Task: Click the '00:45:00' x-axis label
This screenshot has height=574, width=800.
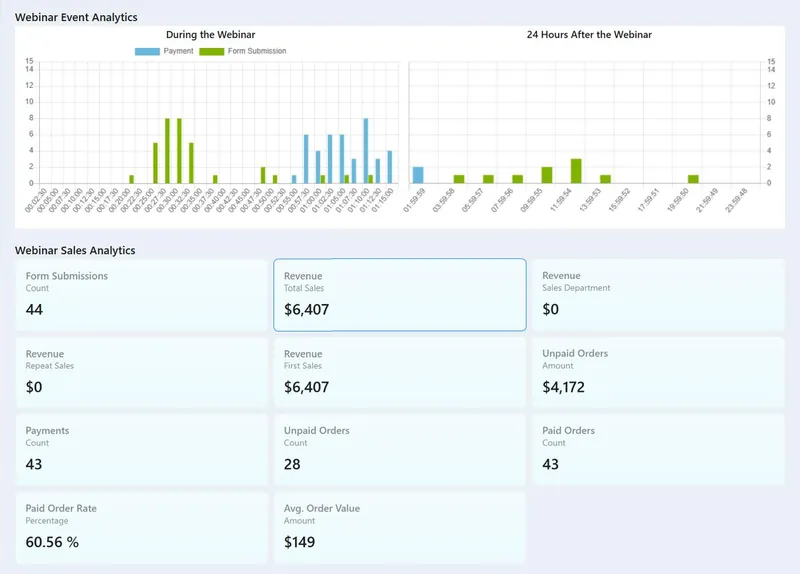Action: point(238,200)
